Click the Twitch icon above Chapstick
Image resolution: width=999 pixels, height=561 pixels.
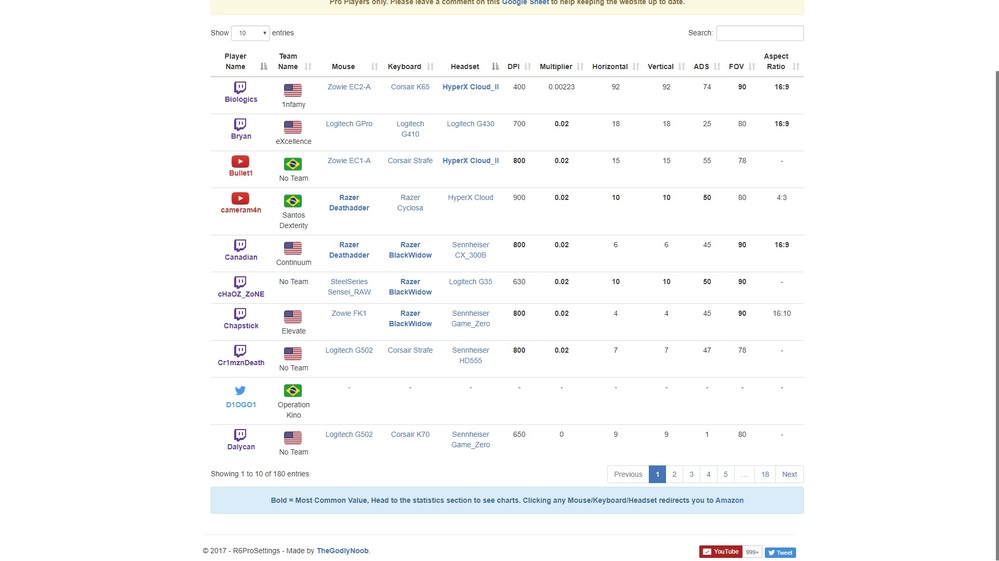click(240, 314)
